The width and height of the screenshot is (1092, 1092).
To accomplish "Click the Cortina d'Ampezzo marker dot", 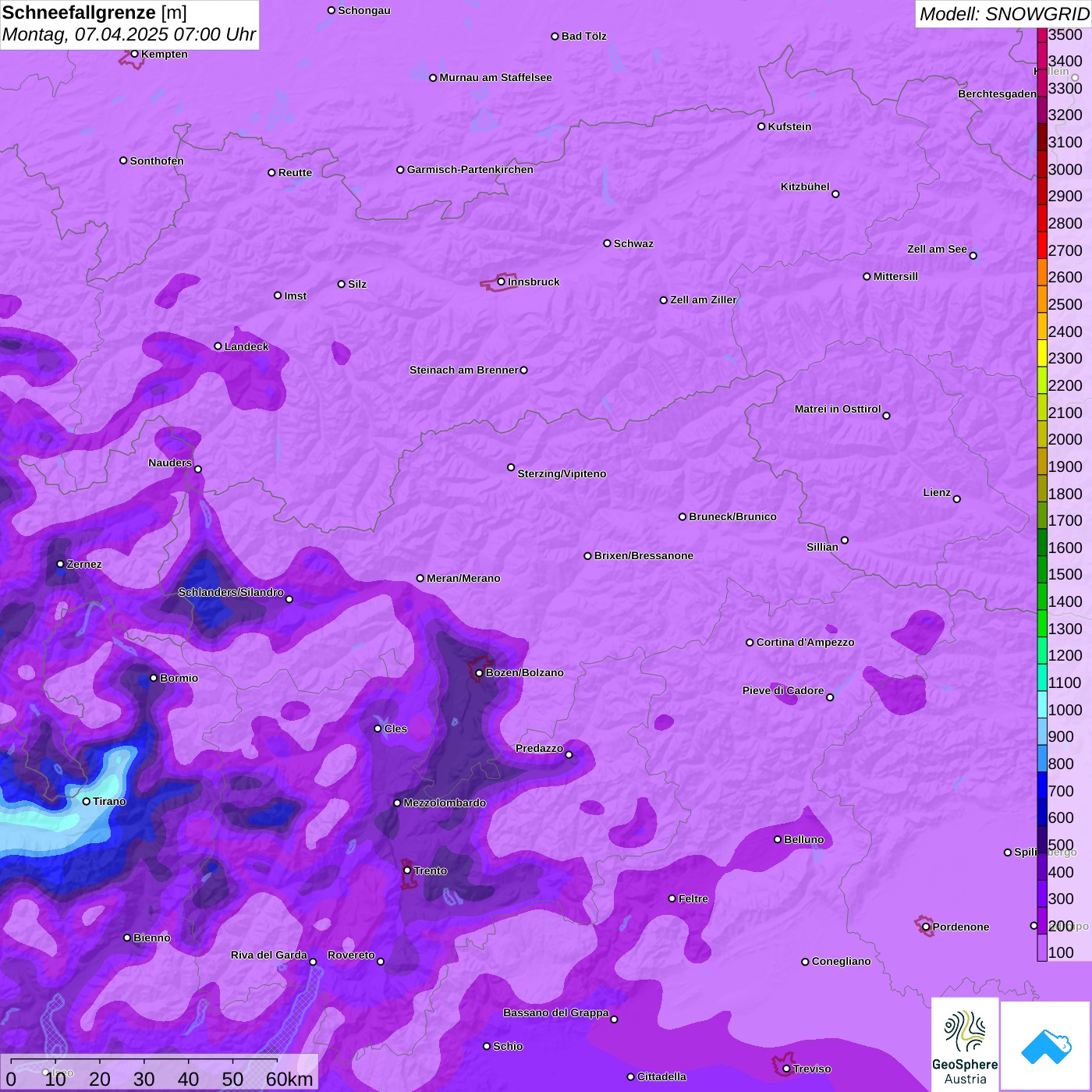I will click(x=750, y=643).
